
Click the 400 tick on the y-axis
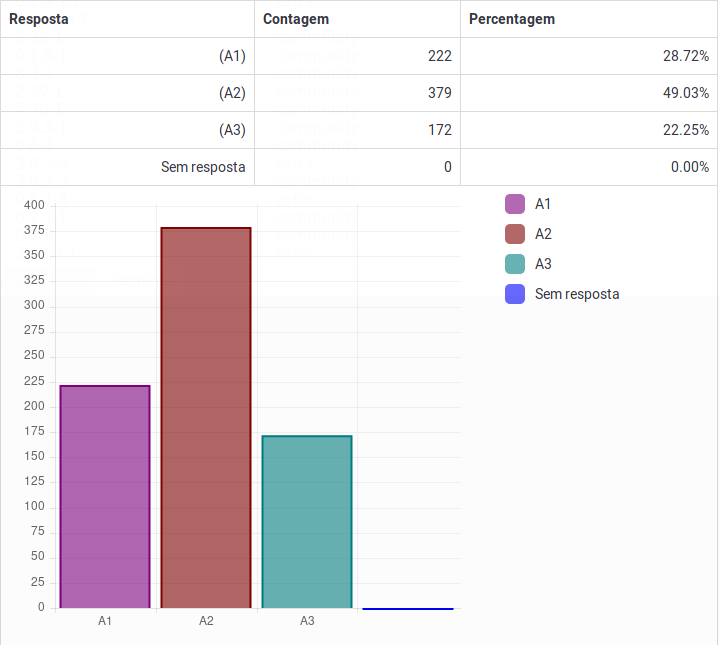[35, 205]
